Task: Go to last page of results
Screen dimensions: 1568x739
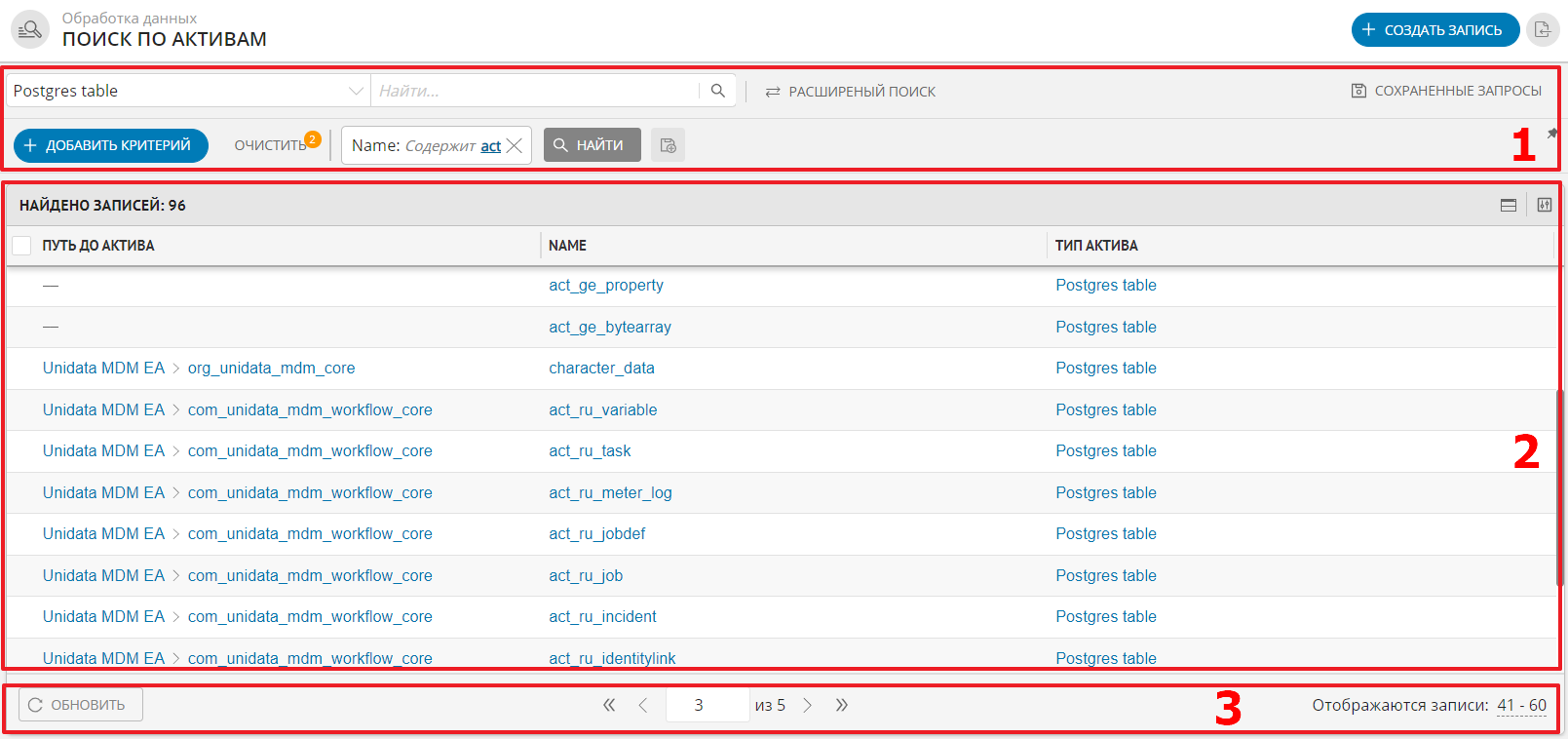Action: (842, 705)
